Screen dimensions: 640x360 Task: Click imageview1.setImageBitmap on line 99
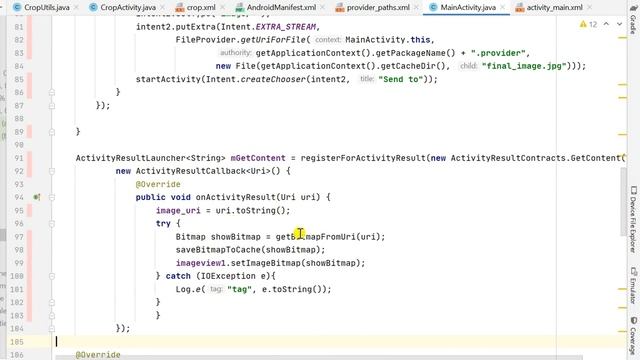click(x=238, y=263)
